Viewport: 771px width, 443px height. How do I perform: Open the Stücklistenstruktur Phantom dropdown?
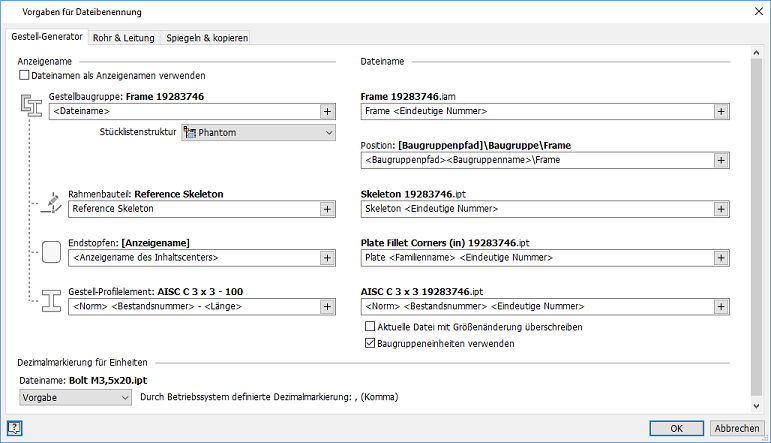pos(258,132)
